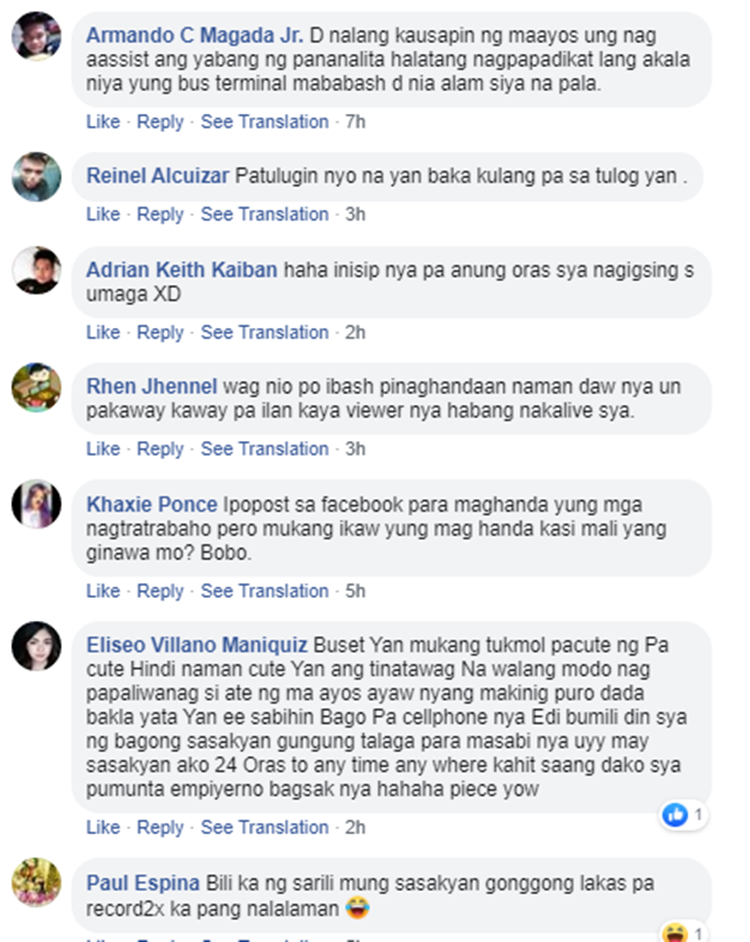Open the Adrian Keith Kaiban name link
Viewport: 750px width, 942px height.
click(x=181, y=270)
